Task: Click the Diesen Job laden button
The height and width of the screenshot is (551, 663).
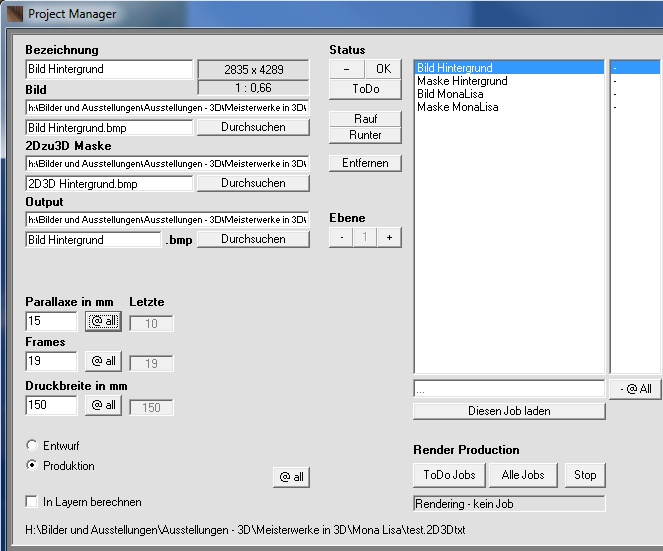Action: (x=509, y=411)
